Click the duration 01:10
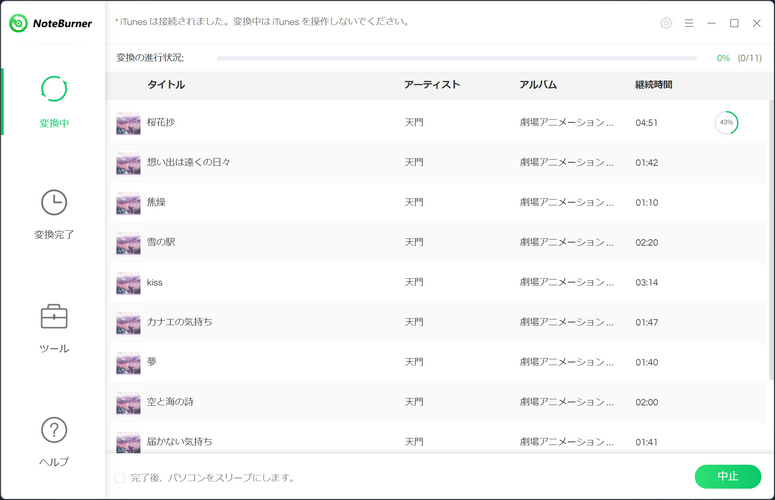Image resolution: width=775 pixels, height=500 pixels. click(646, 203)
